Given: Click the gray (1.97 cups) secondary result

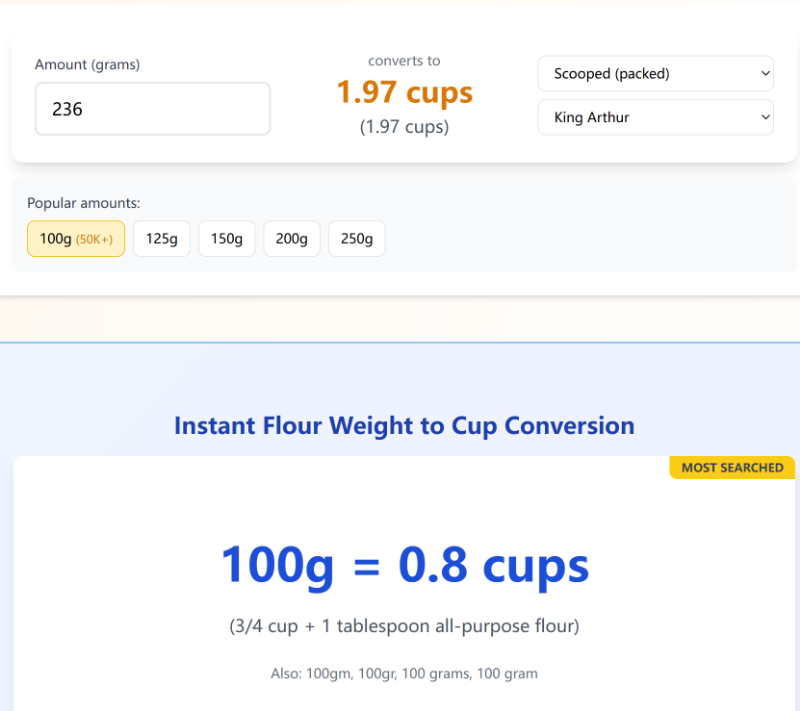Looking at the screenshot, I should coord(404,127).
